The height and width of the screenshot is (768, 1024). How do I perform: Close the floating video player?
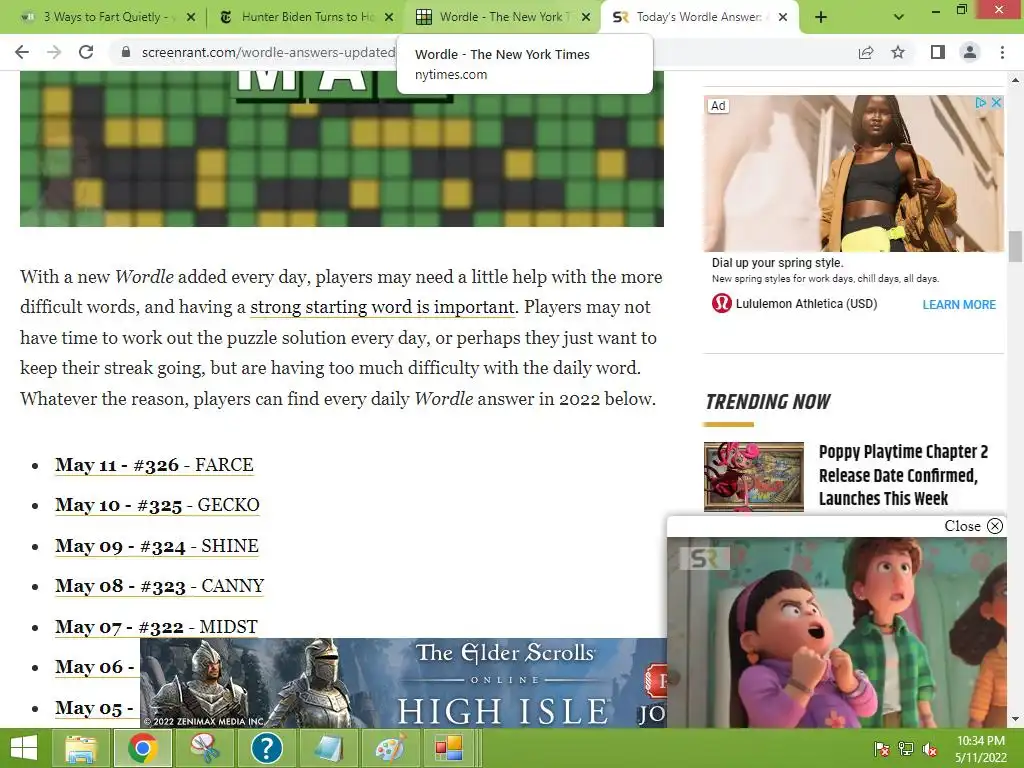coord(973,526)
